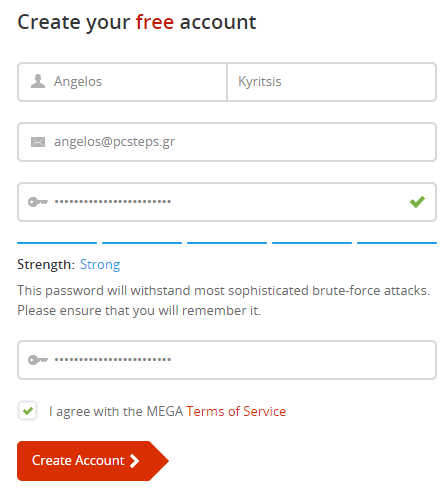Click the first segment of the strength bar
Screen dimensions: 447x488
(x=57, y=243)
